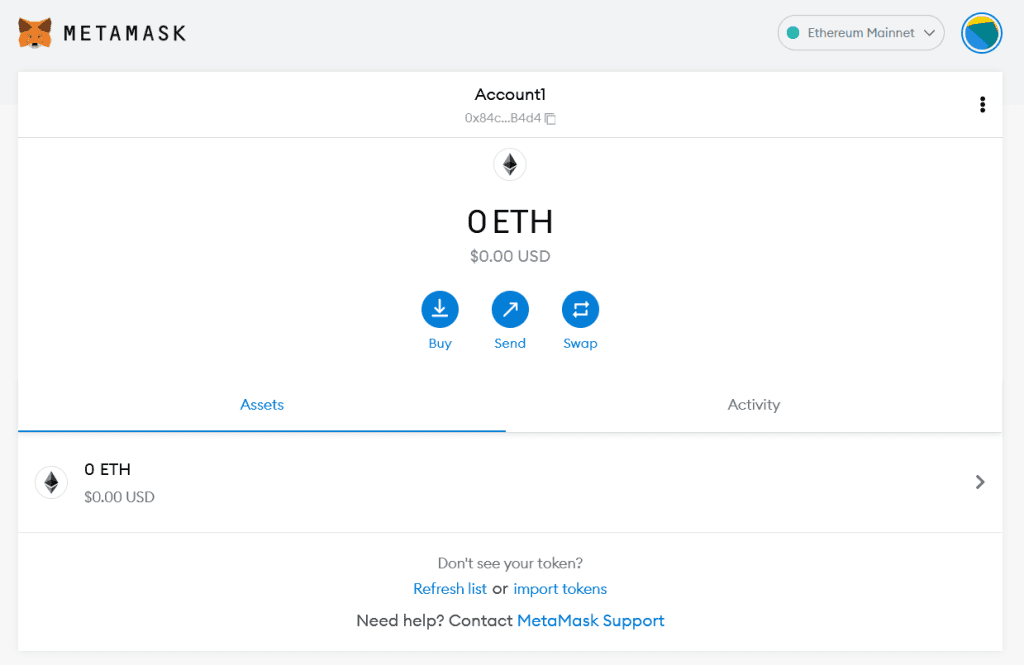
Task: Click the Send arrow button
Action: tap(510, 309)
